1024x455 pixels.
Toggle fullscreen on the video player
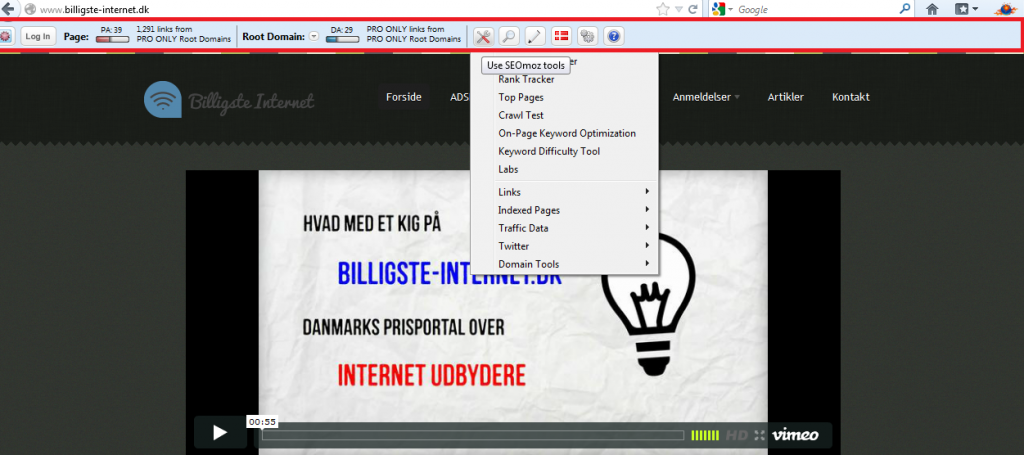point(759,435)
